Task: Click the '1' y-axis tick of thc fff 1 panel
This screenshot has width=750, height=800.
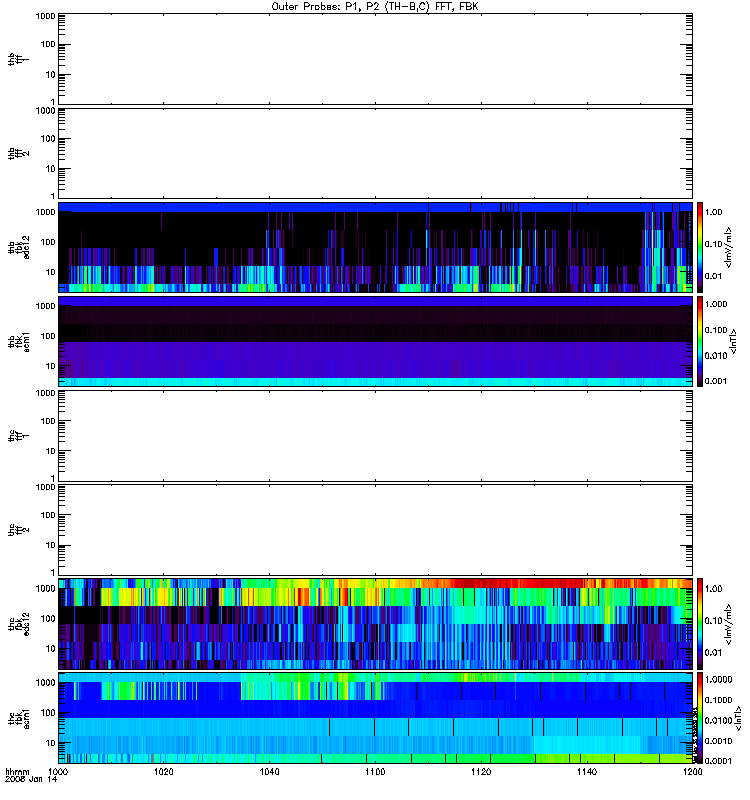Action: tap(53, 478)
